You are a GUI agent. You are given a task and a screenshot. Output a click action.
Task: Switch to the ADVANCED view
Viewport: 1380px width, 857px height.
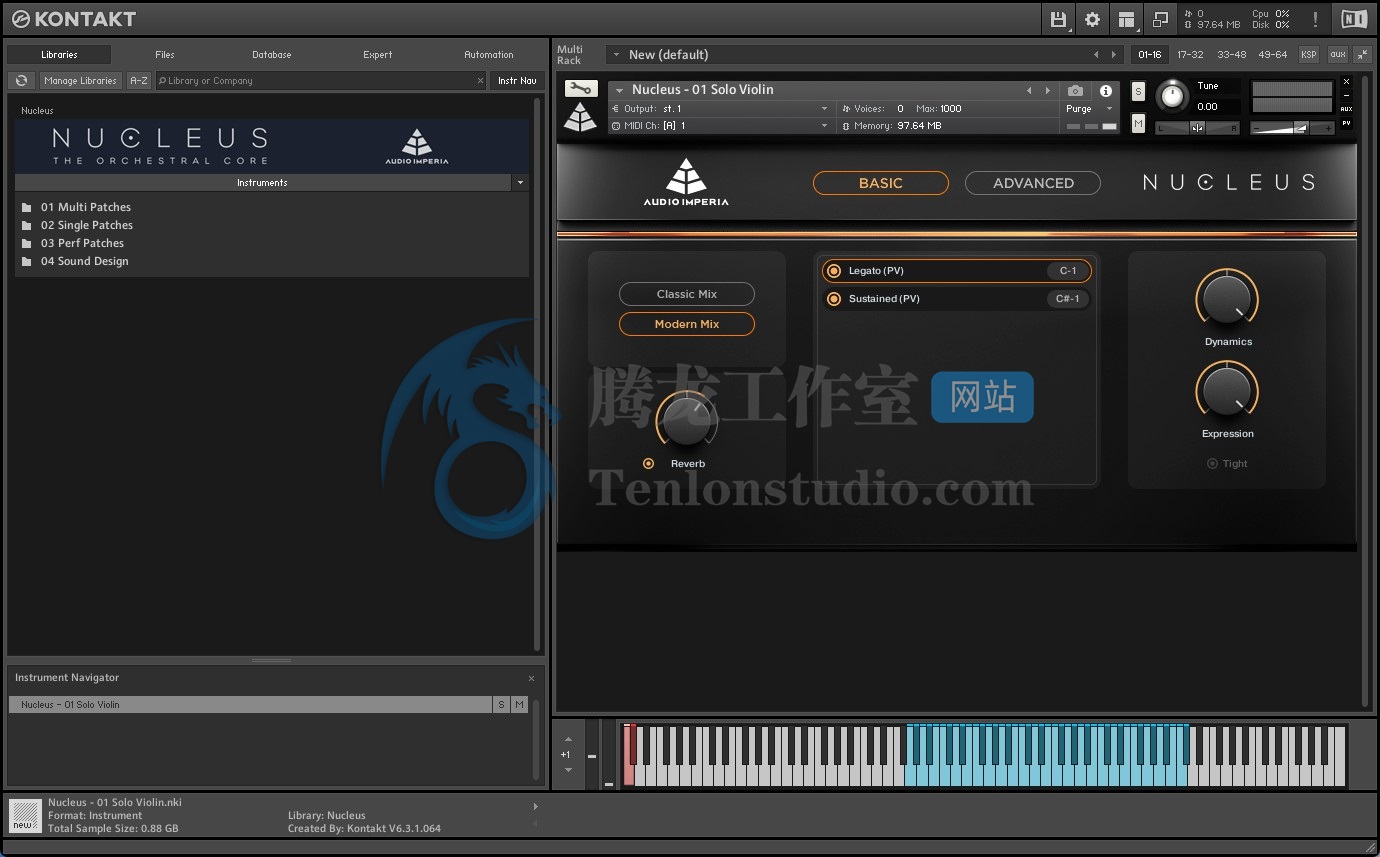coord(1033,183)
